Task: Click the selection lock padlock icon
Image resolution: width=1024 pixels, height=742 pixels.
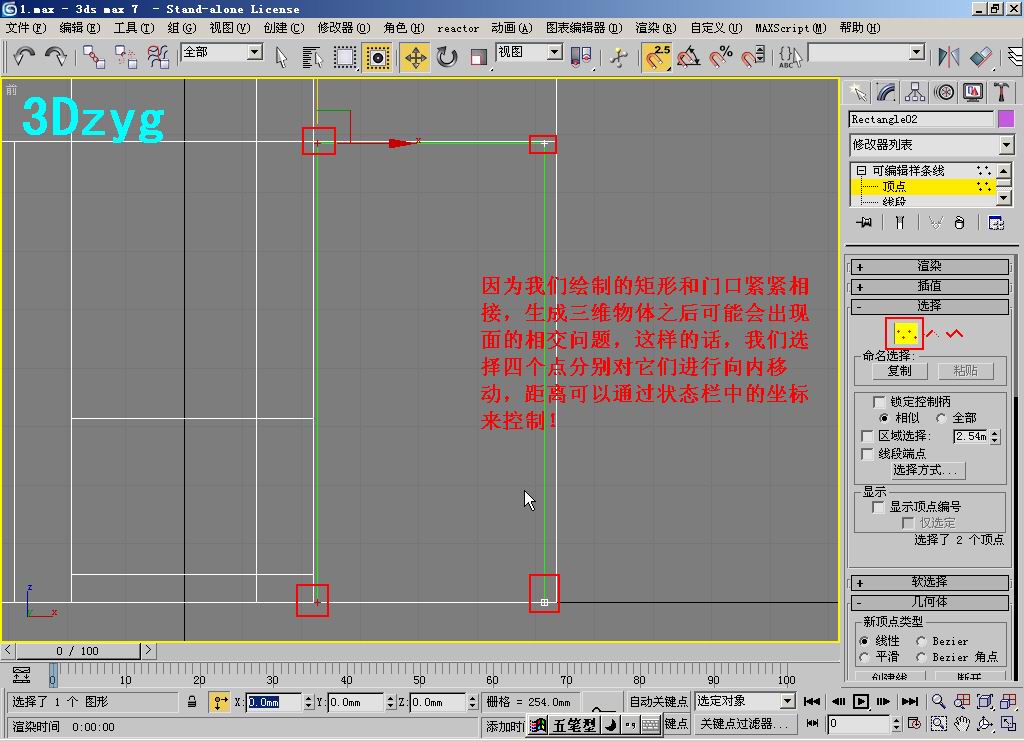Action: coord(192,702)
